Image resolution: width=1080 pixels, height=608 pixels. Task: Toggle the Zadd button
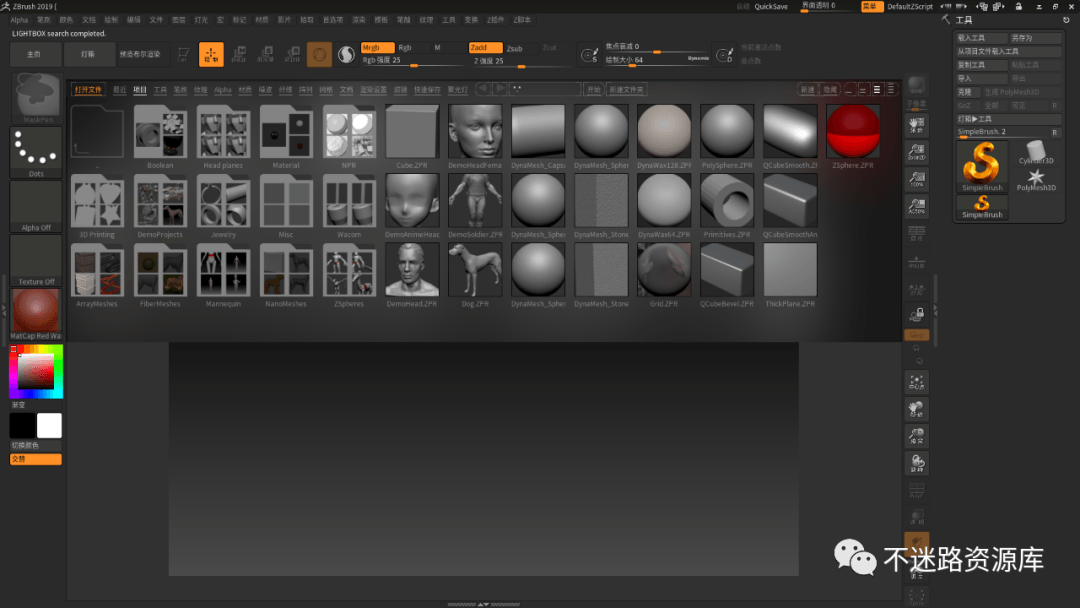tap(485, 48)
